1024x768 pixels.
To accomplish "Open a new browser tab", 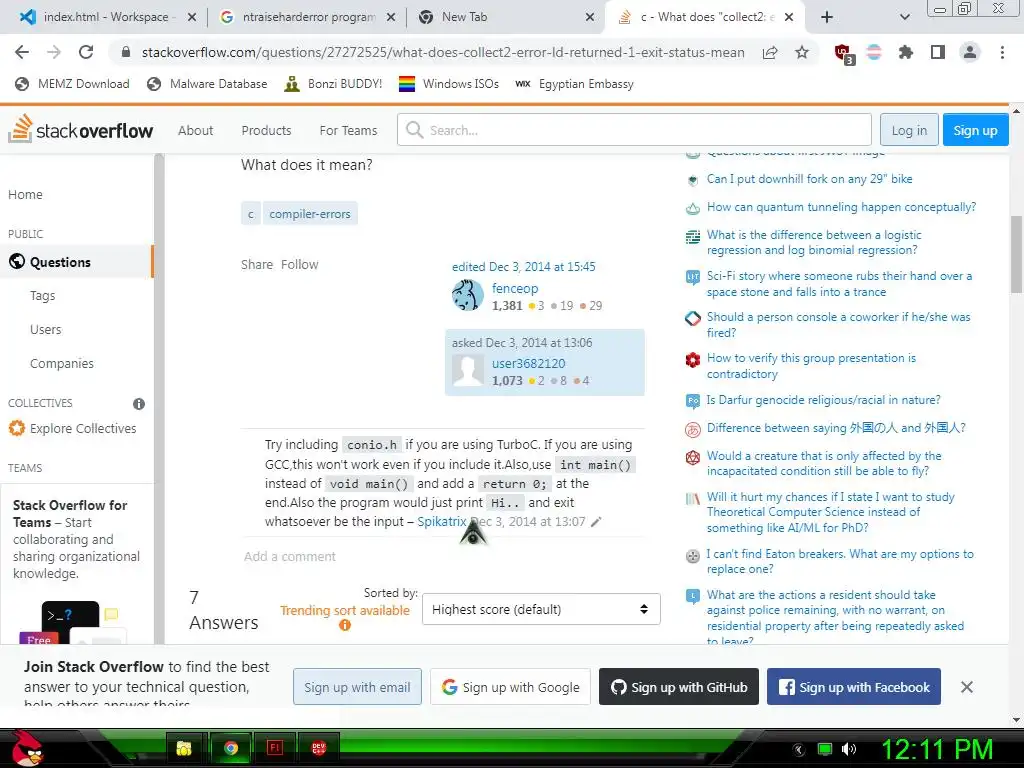I will click(827, 17).
